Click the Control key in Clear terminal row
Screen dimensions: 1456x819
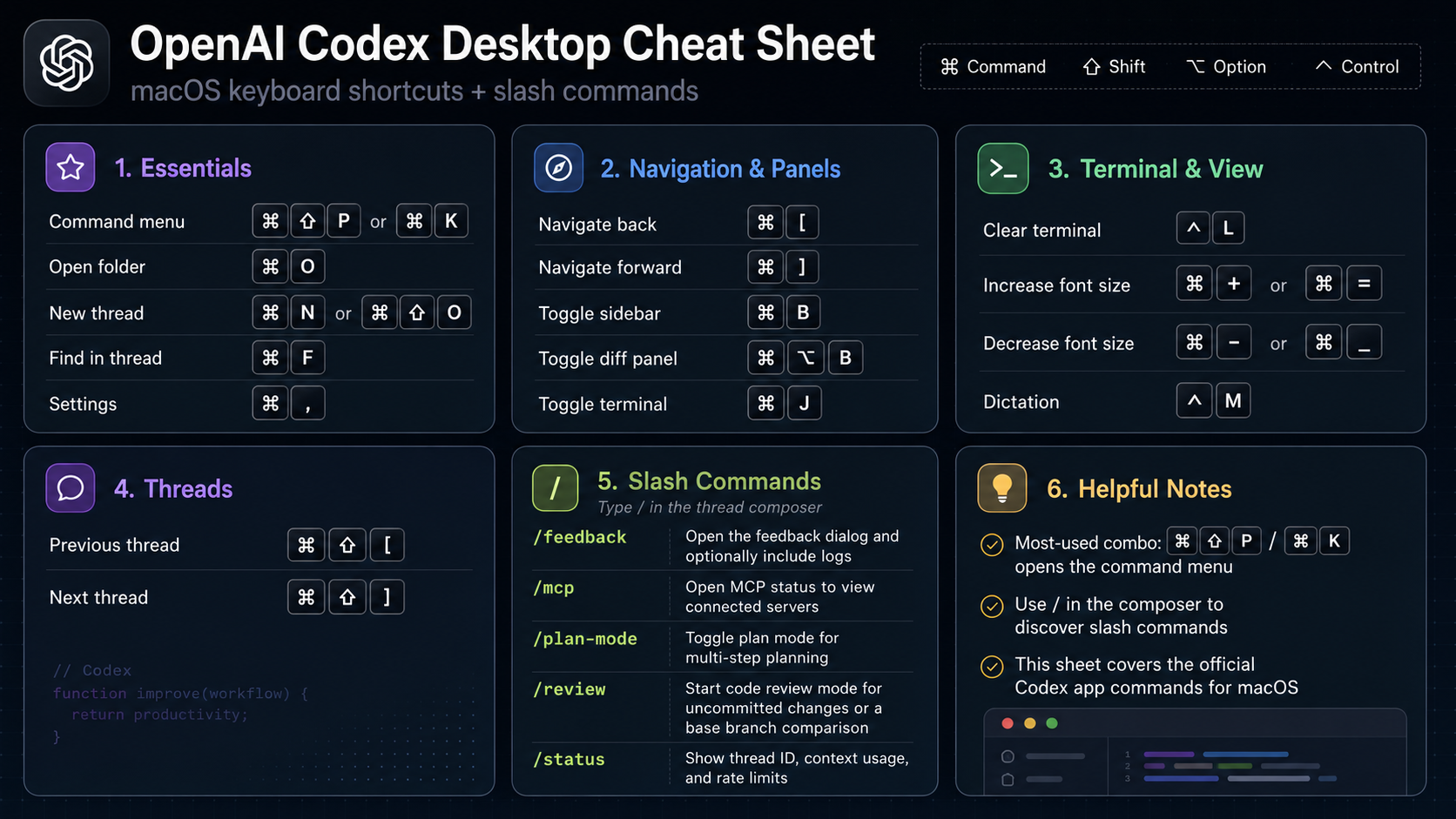[1194, 228]
